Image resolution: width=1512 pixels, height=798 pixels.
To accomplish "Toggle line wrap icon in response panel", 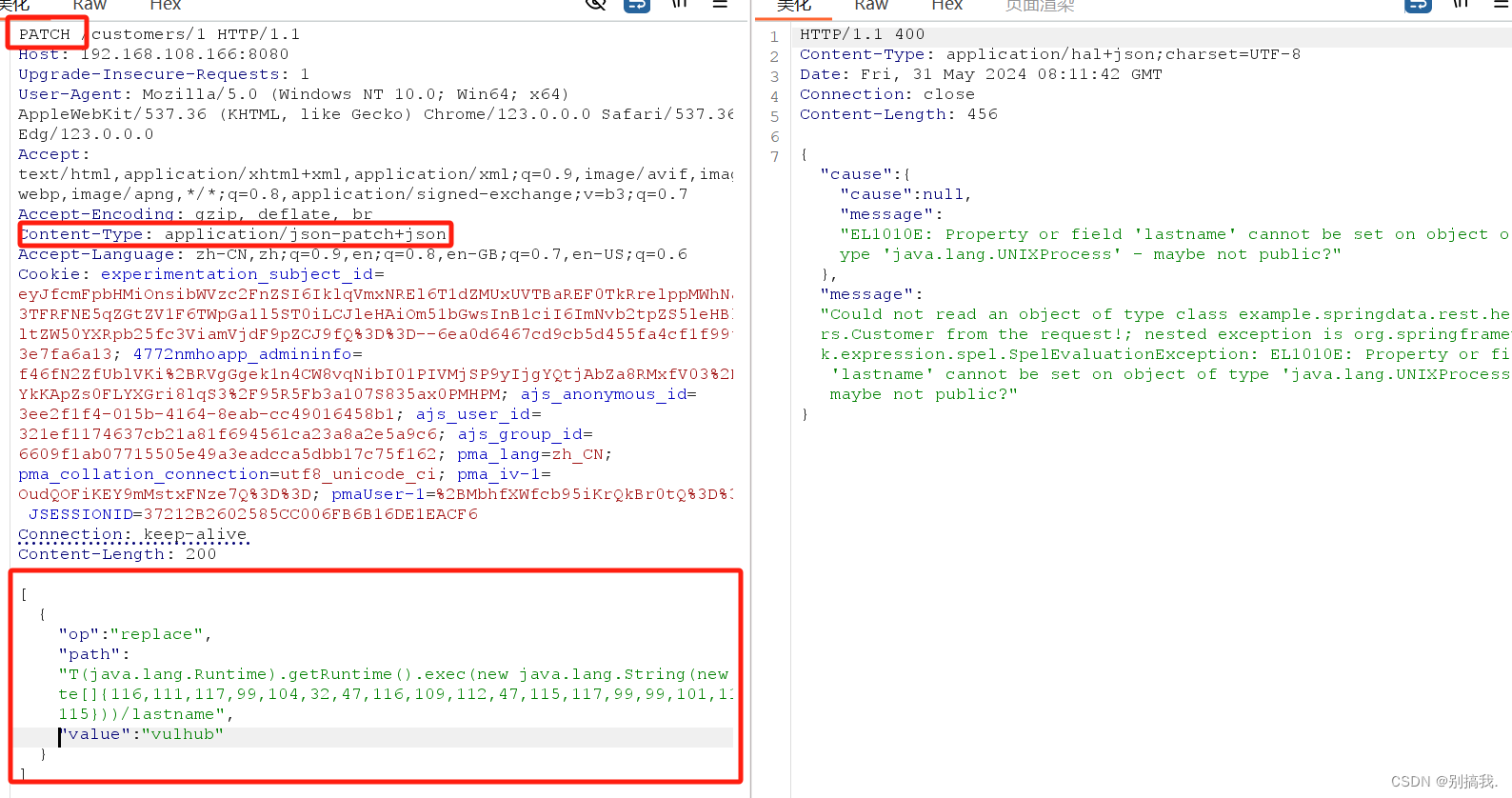I will 1419,5.
